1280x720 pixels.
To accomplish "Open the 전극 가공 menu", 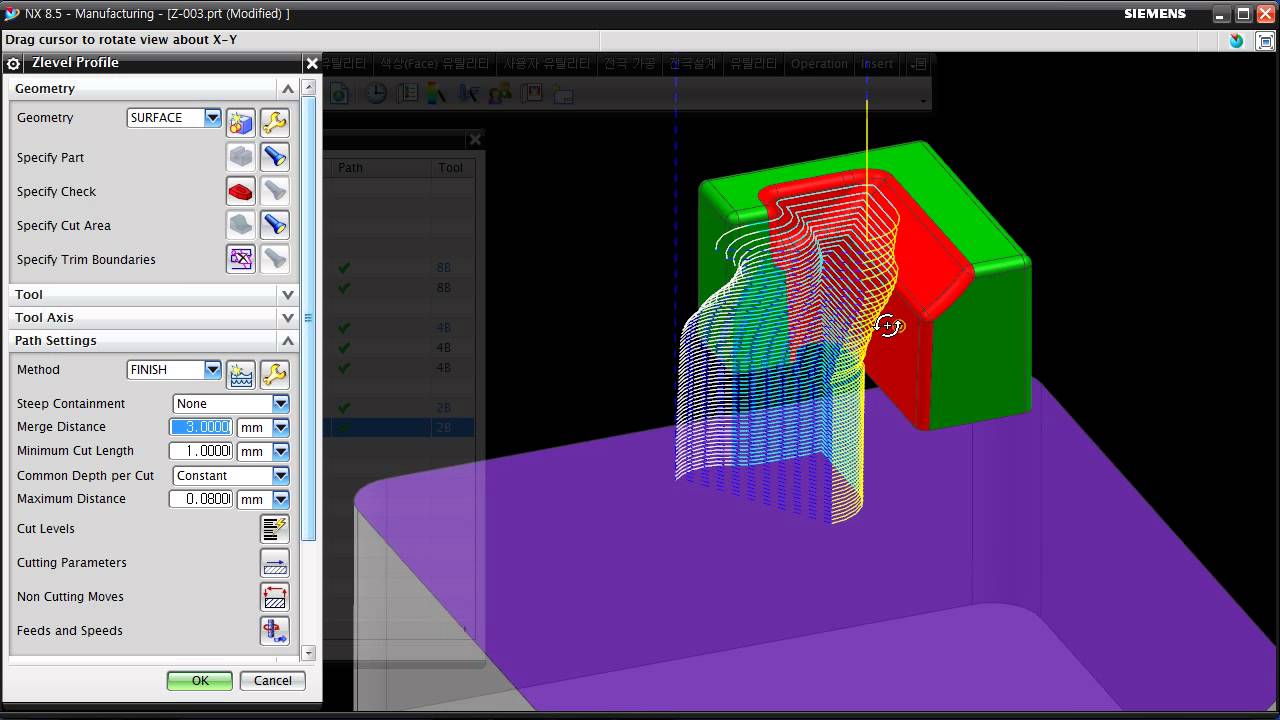I will (629, 64).
